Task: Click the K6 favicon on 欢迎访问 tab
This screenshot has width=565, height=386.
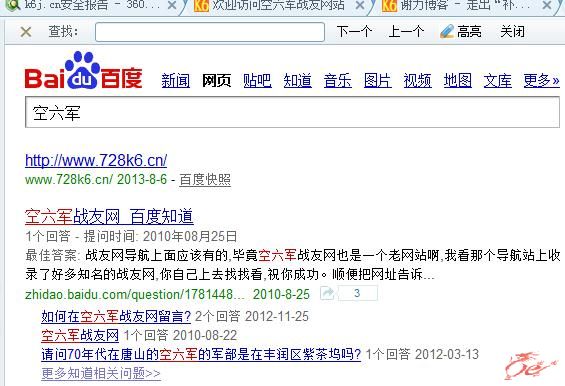Action: pos(201,5)
